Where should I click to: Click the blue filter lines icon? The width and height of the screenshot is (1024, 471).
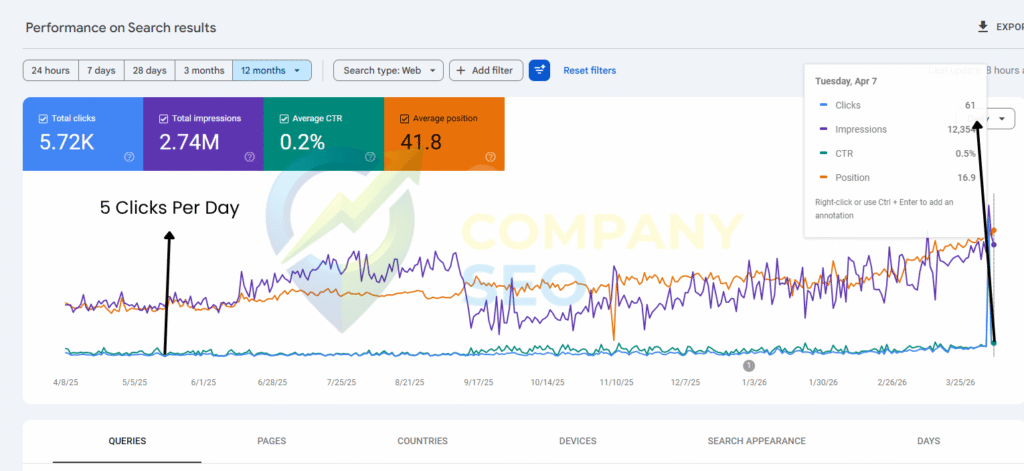[539, 70]
